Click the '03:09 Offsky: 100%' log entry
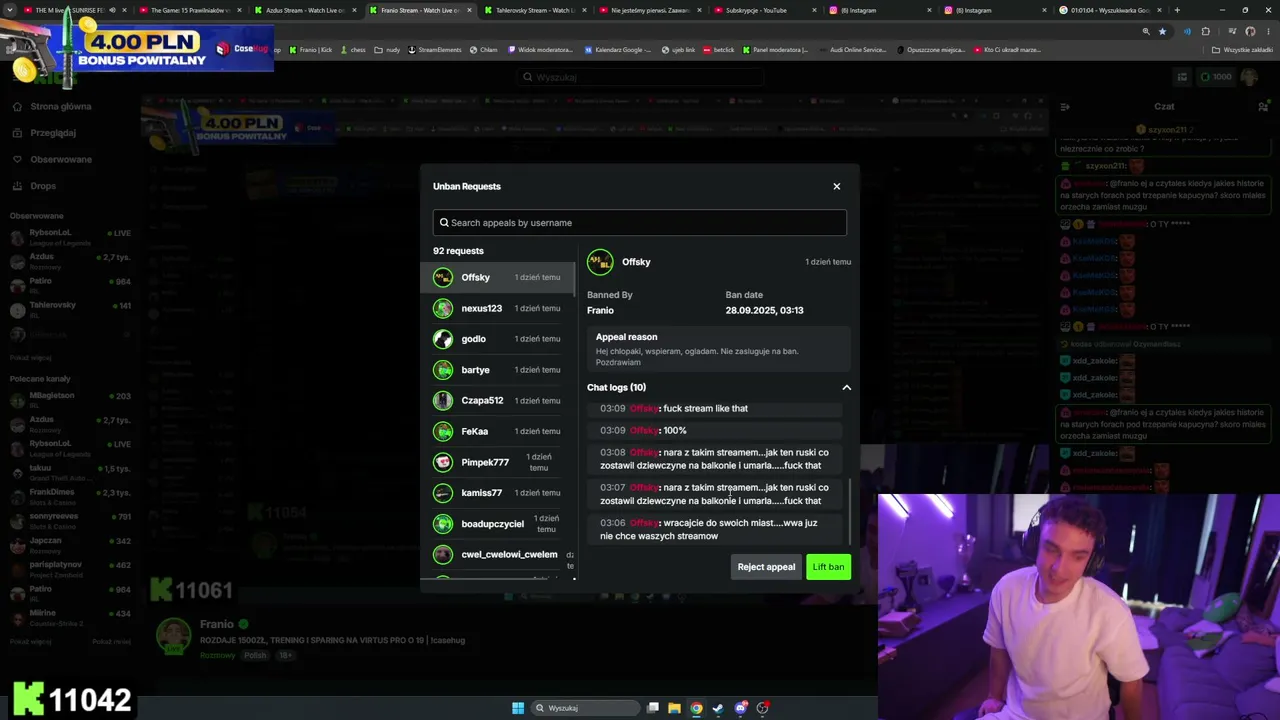This screenshot has width=1280, height=720. coord(715,430)
